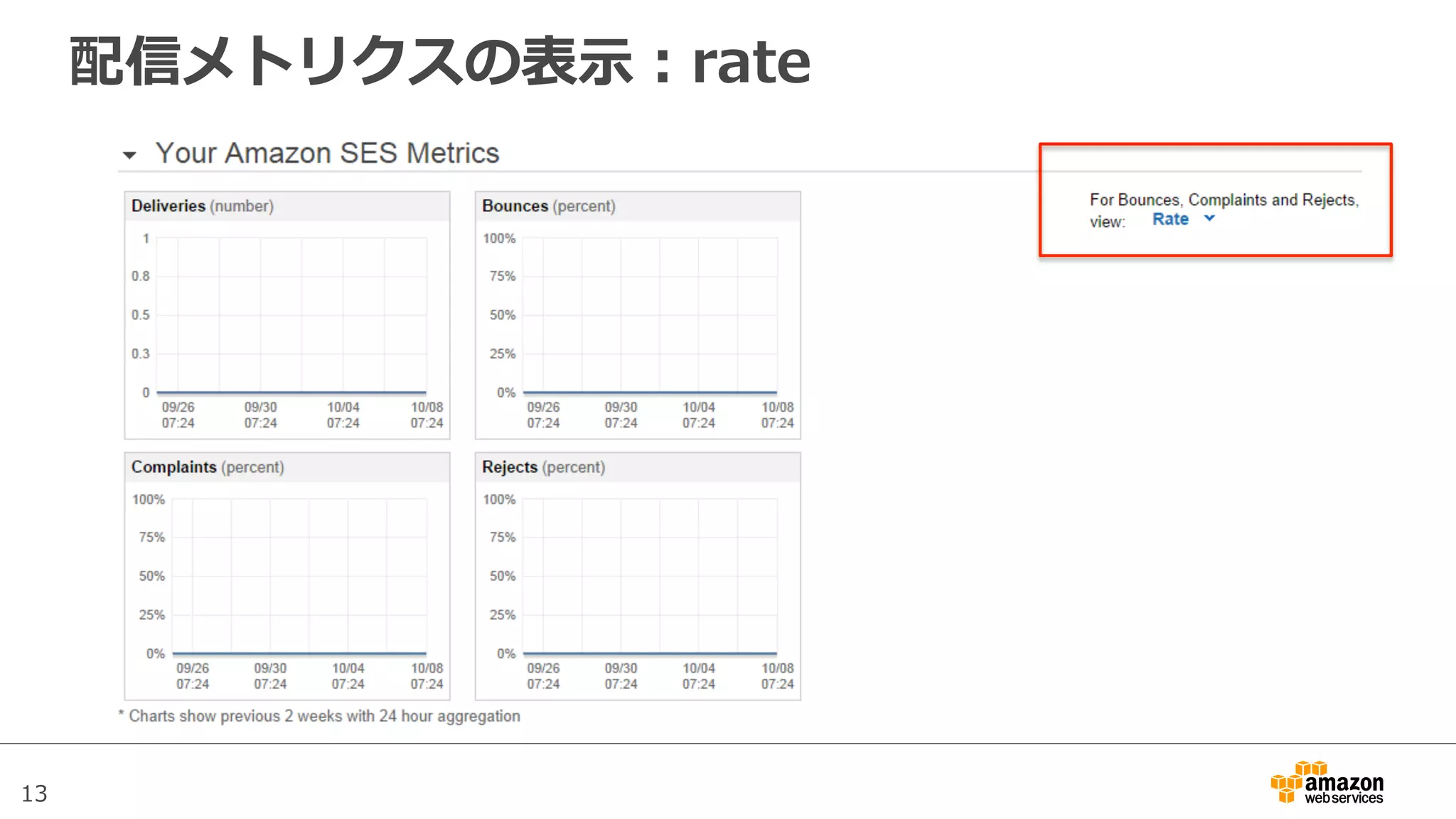Image resolution: width=1456 pixels, height=819 pixels.
Task: Click inside the Deliveries chart plot
Action: click(x=291, y=315)
